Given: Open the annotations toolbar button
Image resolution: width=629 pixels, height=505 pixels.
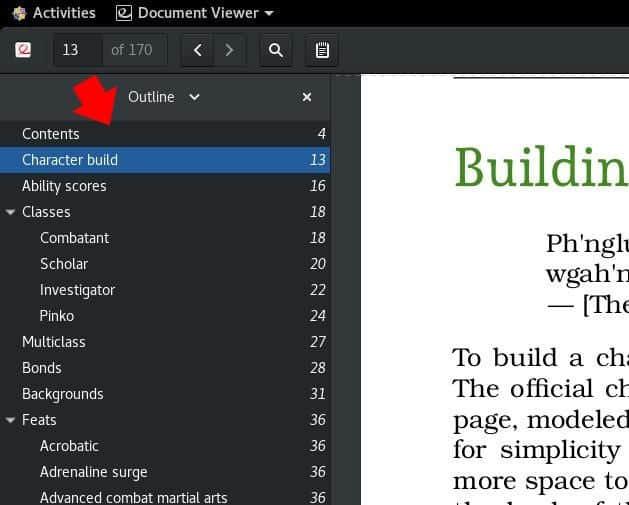Looking at the screenshot, I should [x=322, y=50].
